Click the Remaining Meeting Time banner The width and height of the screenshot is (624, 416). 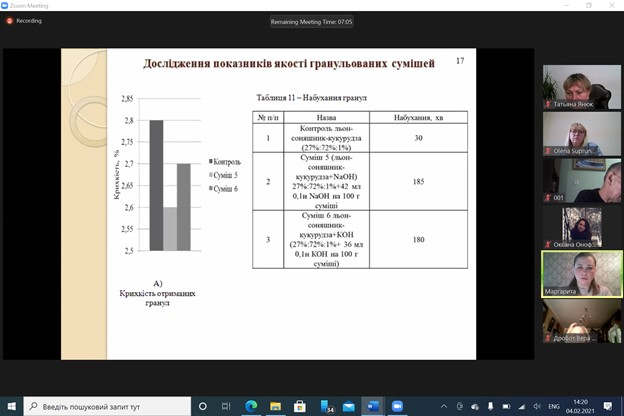click(311, 21)
